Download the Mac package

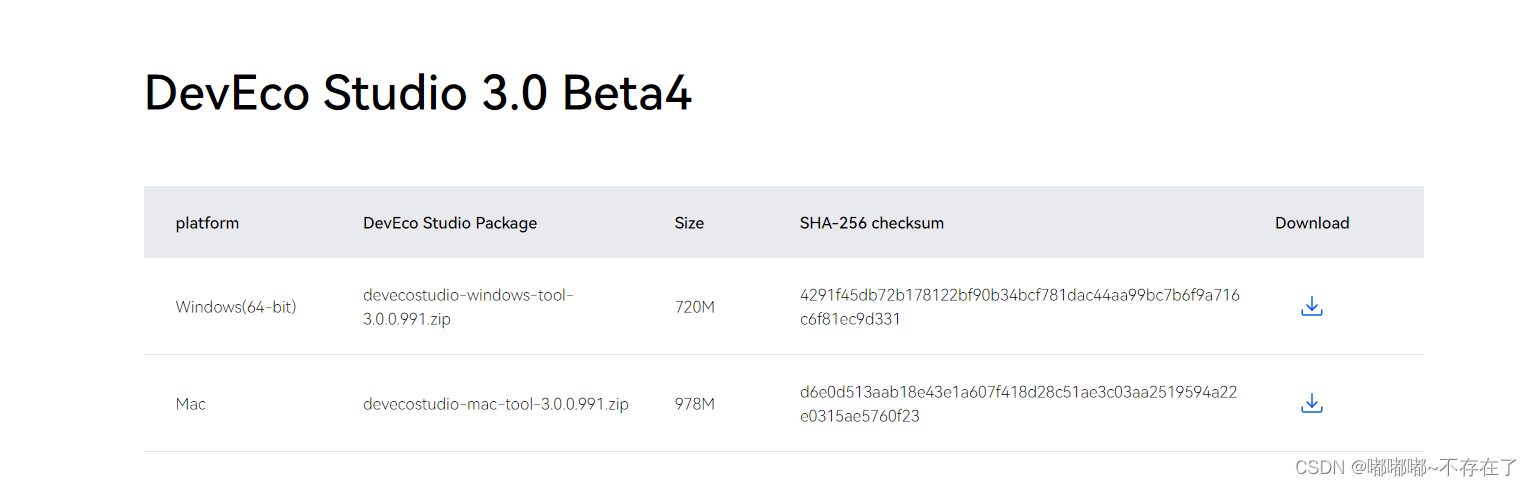pyautogui.click(x=1311, y=404)
